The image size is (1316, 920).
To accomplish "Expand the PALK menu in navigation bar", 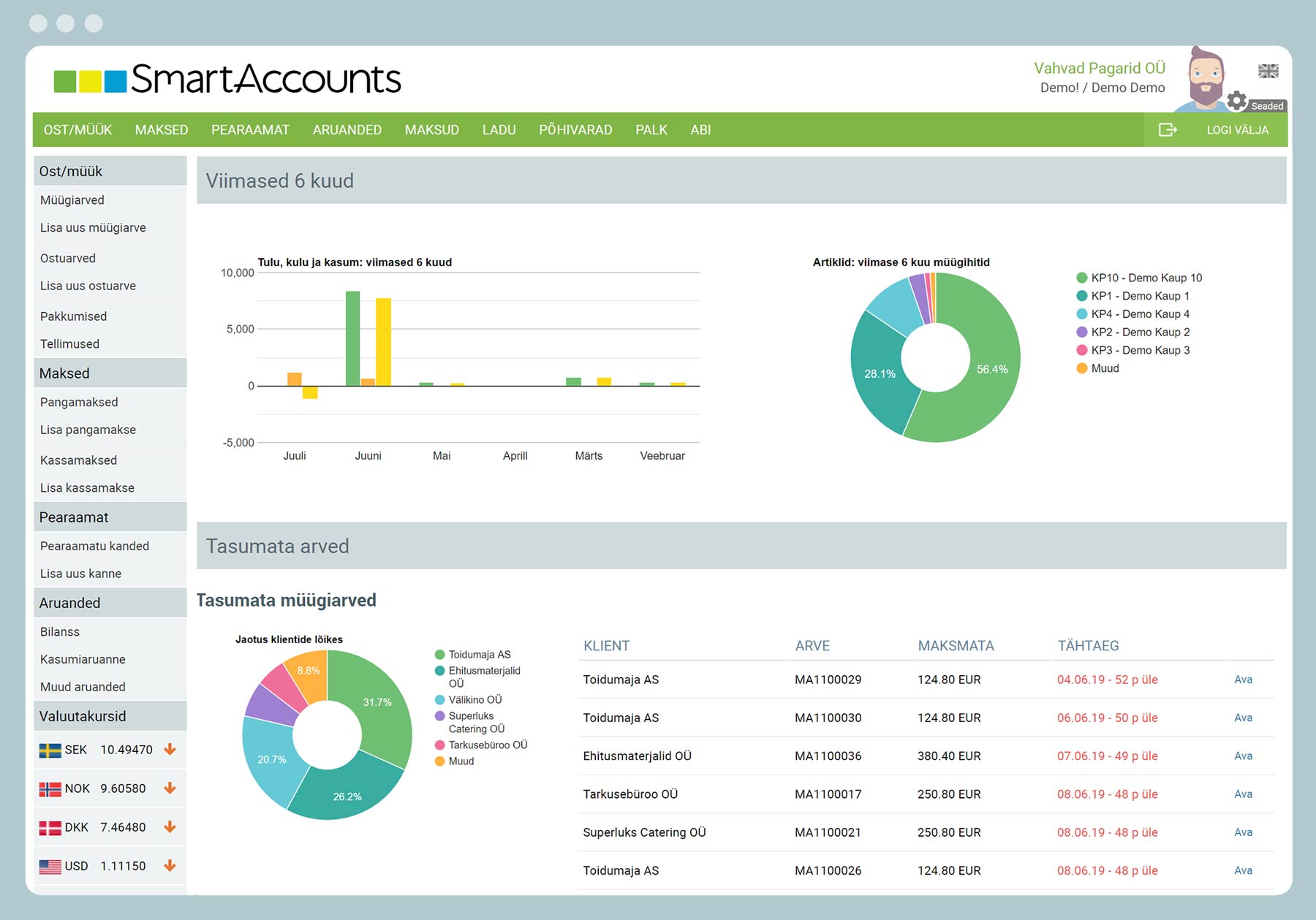I will pyautogui.click(x=651, y=129).
